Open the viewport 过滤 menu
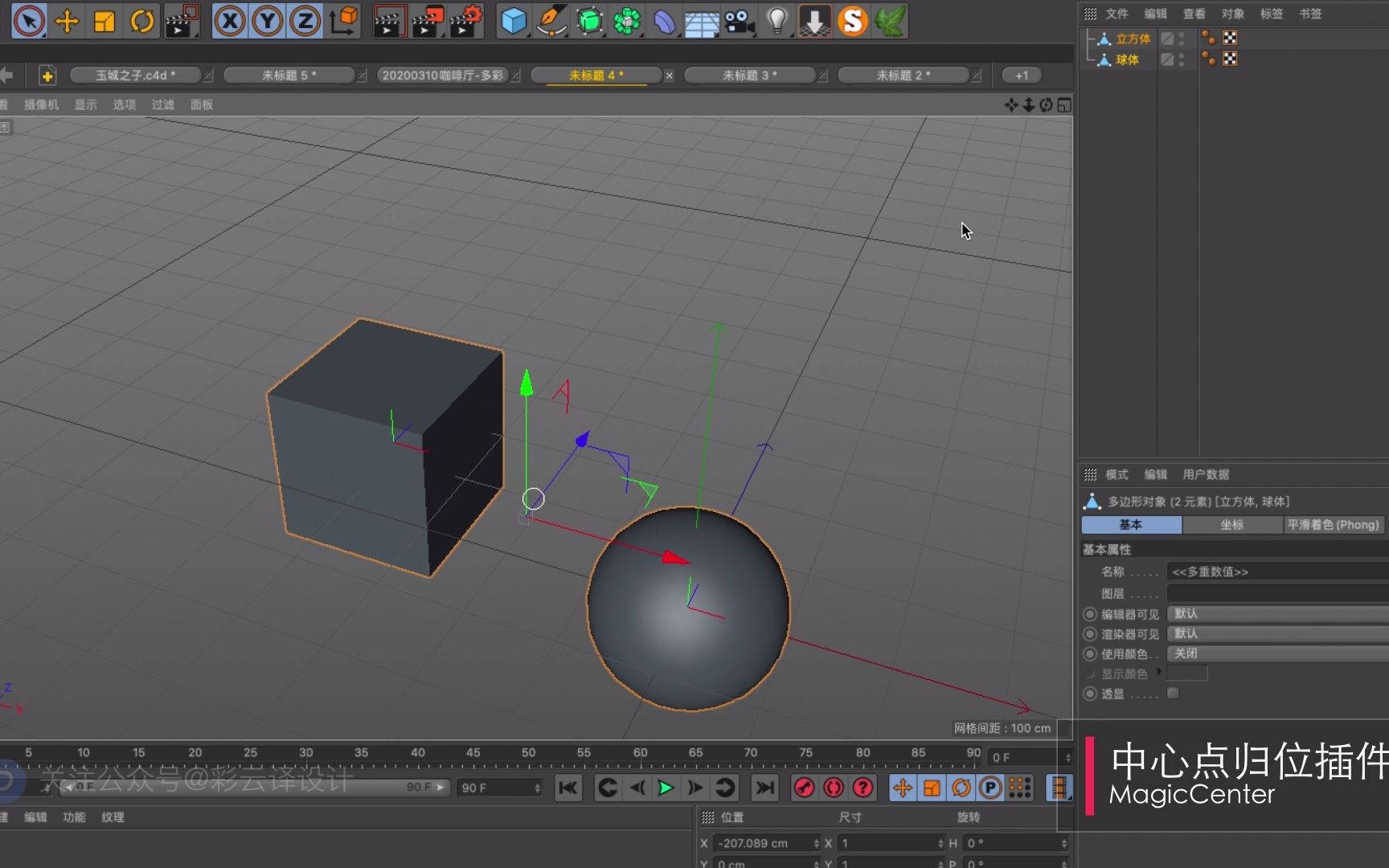Viewport: 1389px width, 868px height. 163,104
